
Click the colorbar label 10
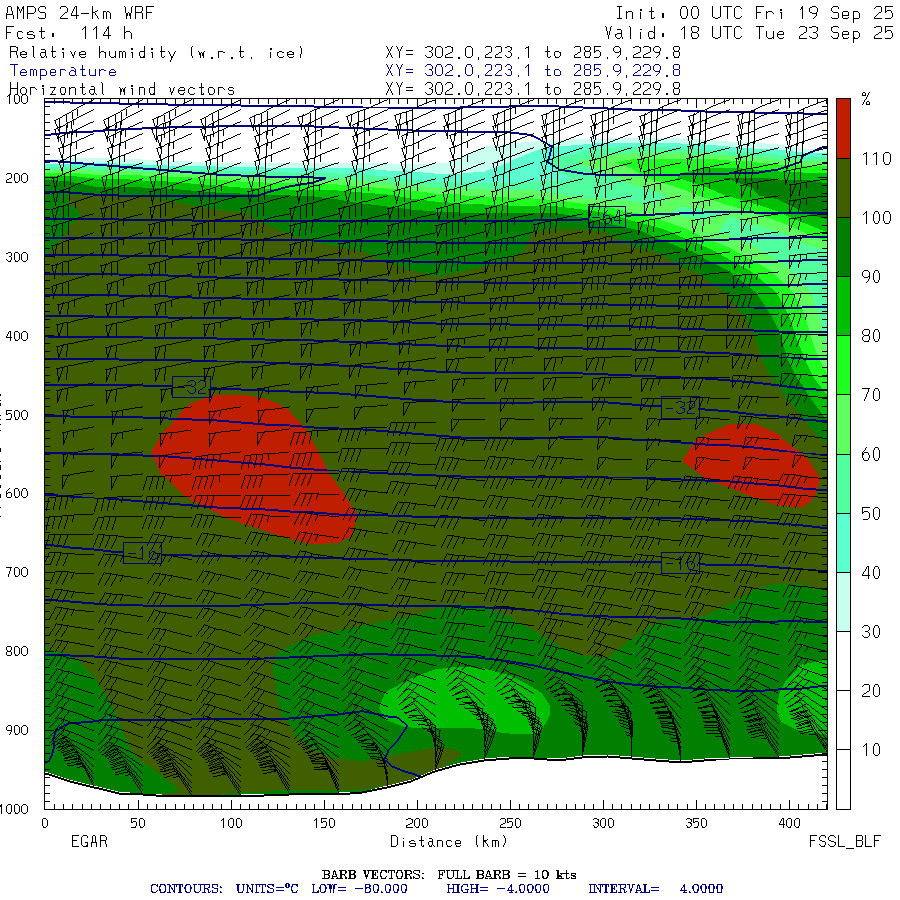(x=871, y=750)
